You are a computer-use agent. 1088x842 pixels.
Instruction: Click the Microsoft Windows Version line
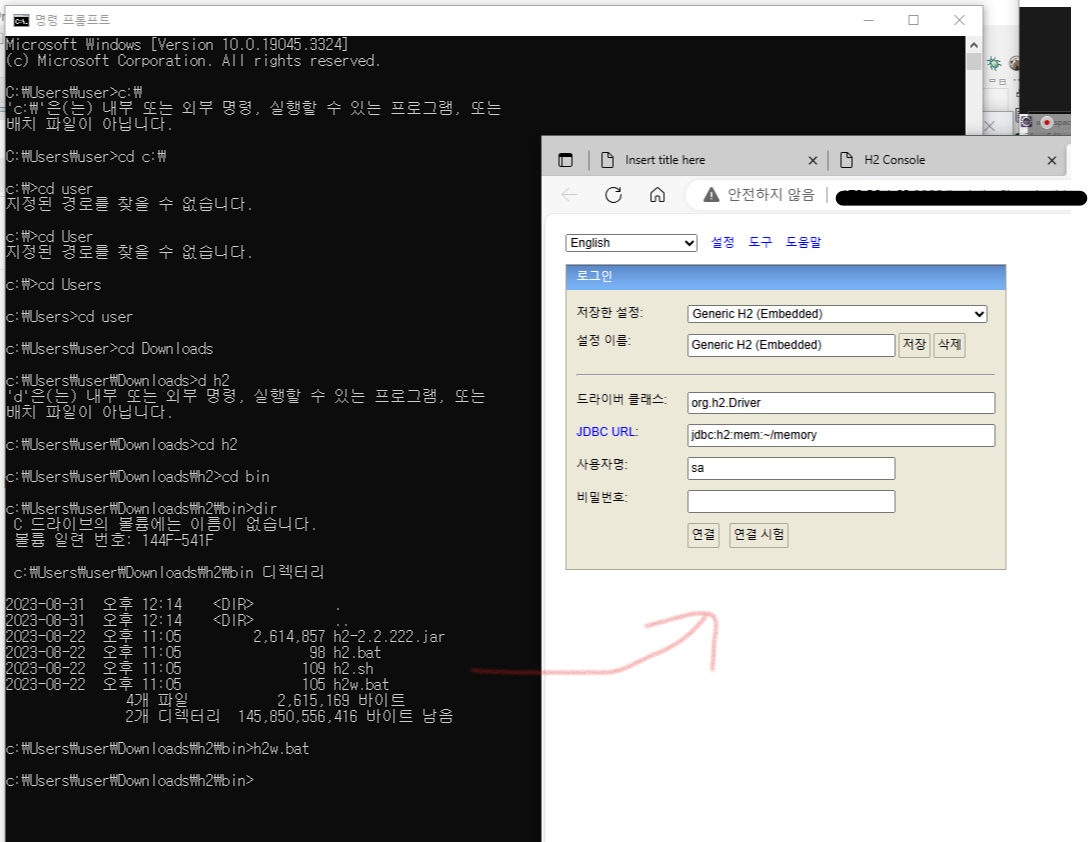(x=177, y=45)
